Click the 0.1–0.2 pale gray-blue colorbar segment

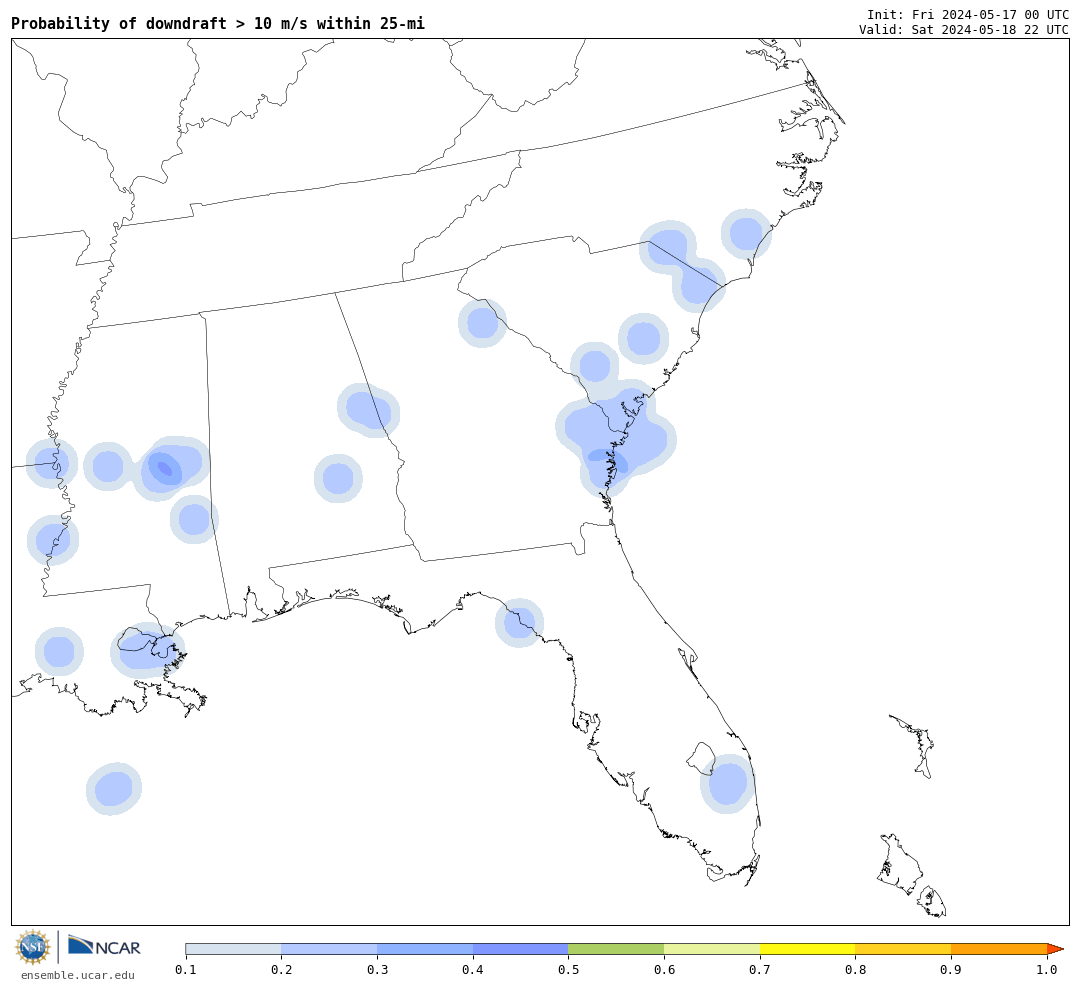[233, 949]
